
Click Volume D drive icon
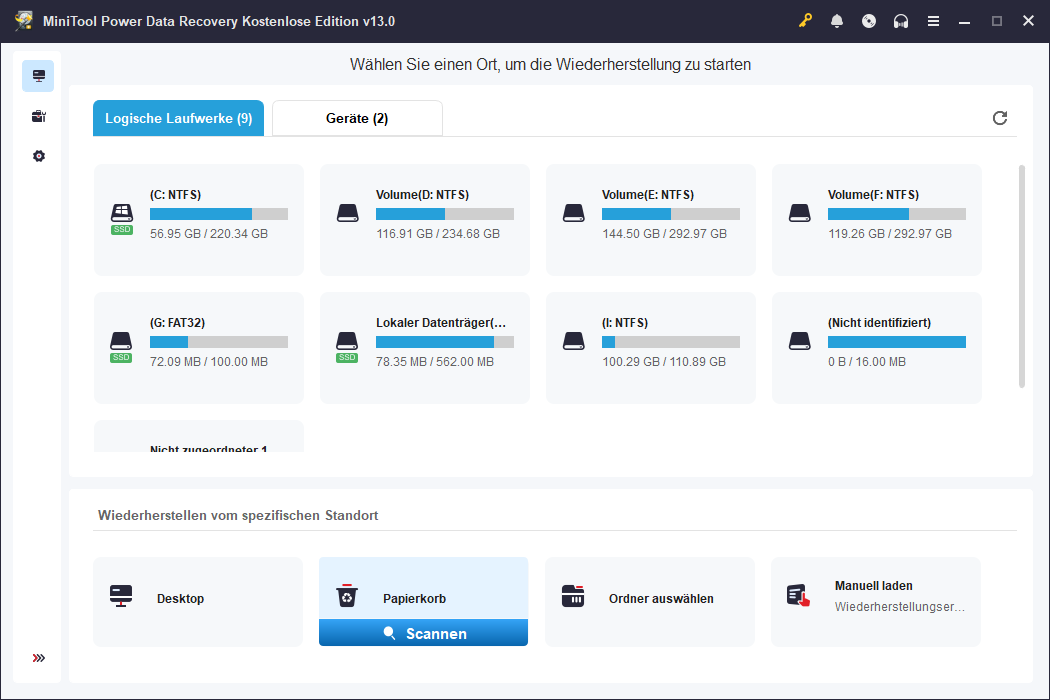click(348, 213)
